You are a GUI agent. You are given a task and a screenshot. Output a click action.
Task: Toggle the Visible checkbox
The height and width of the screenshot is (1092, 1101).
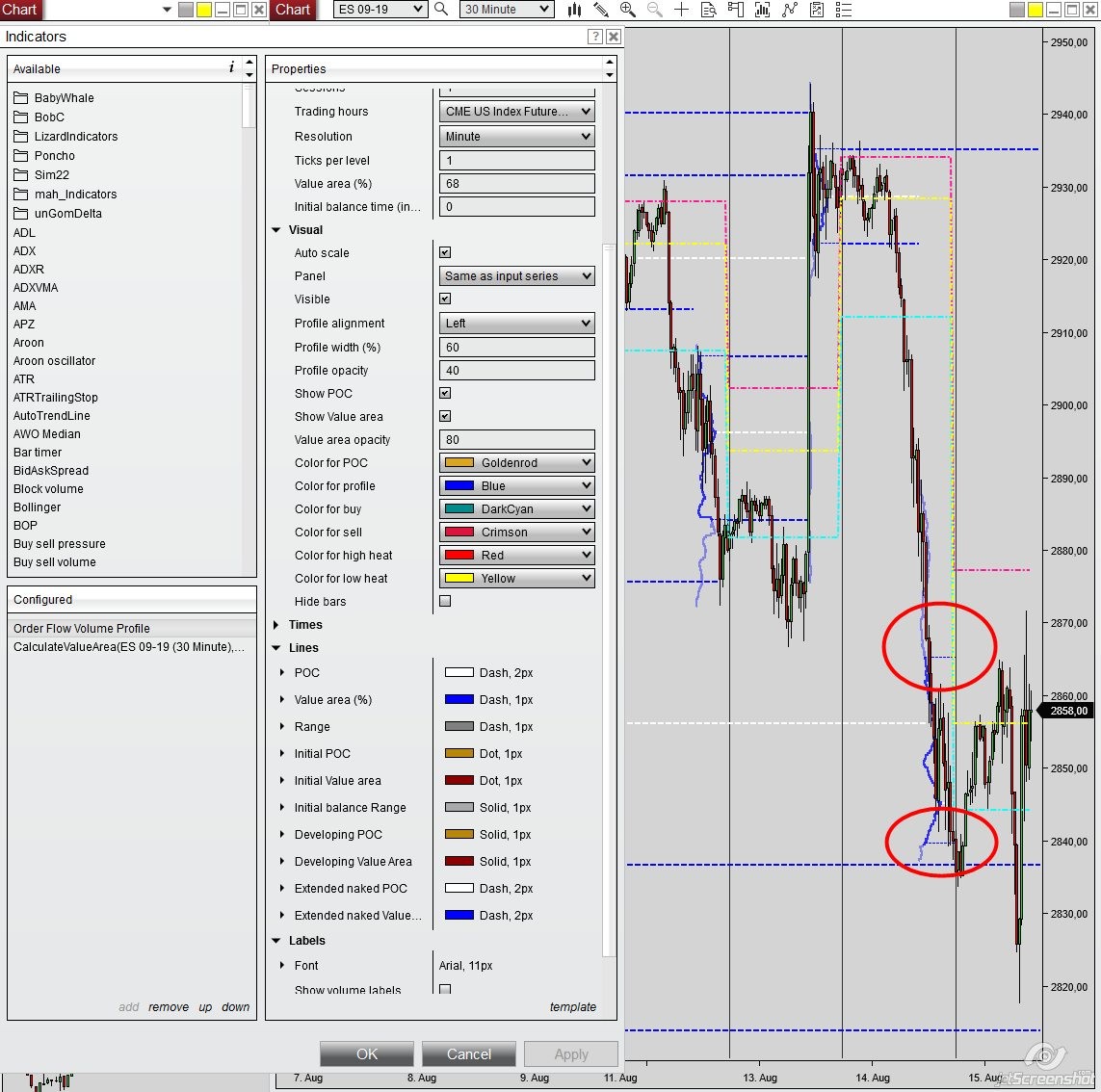click(x=445, y=299)
